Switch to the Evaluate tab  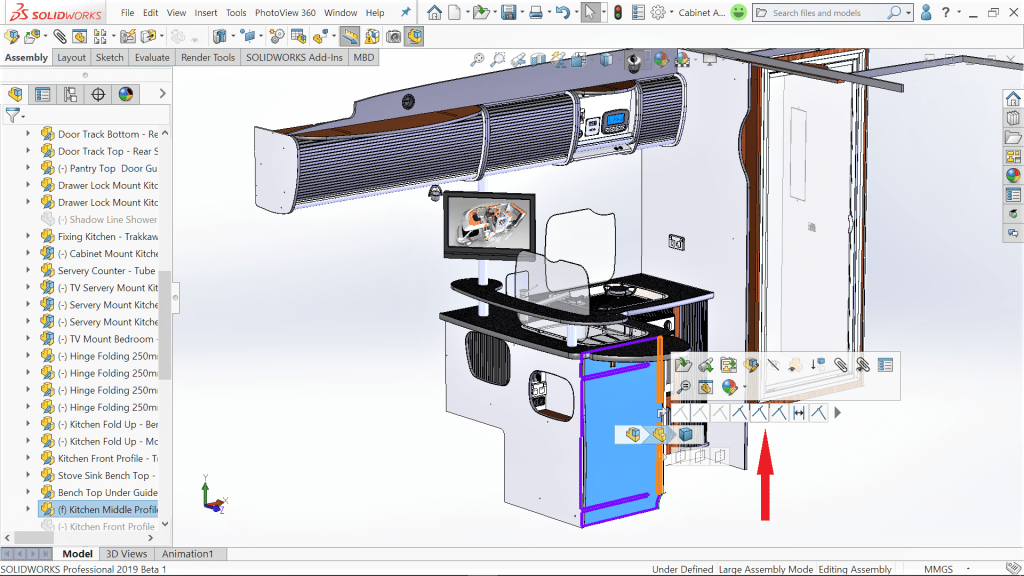(x=152, y=57)
